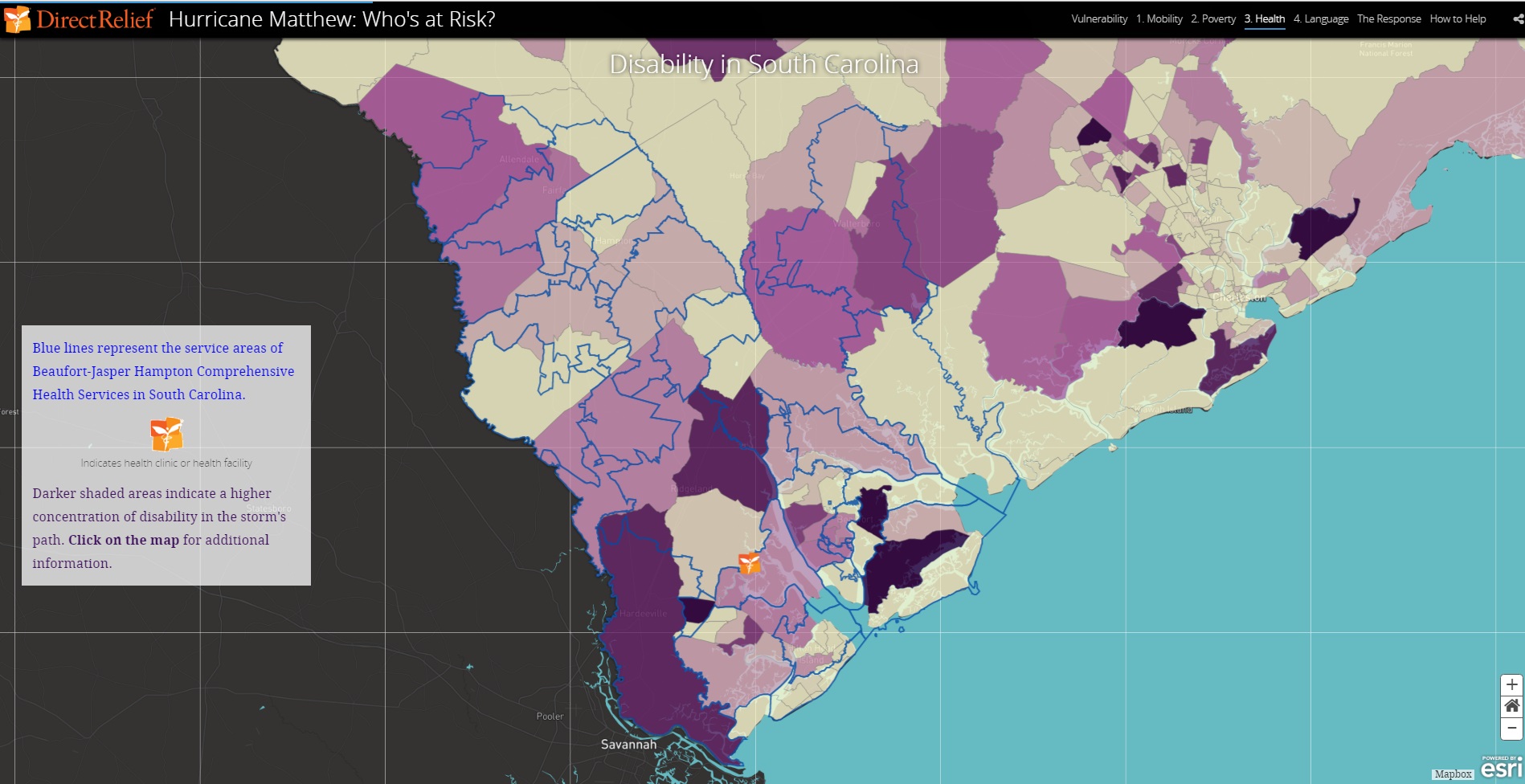Open the share icon in header
The image size is (1525, 784).
coord(1518,19)
